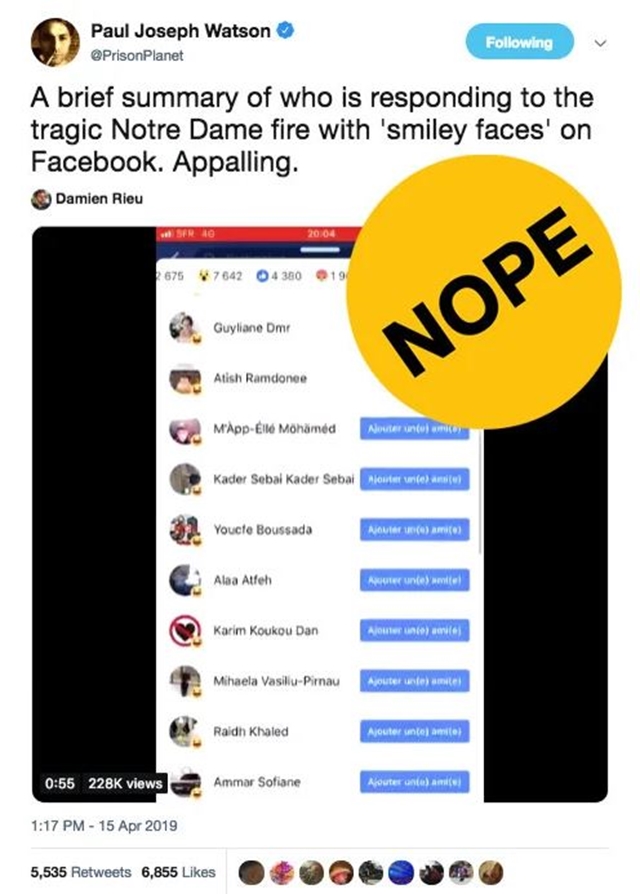The image size is (640, 894).
Task: Click the first liker avatar thumbnail
Action: point(251,873)
